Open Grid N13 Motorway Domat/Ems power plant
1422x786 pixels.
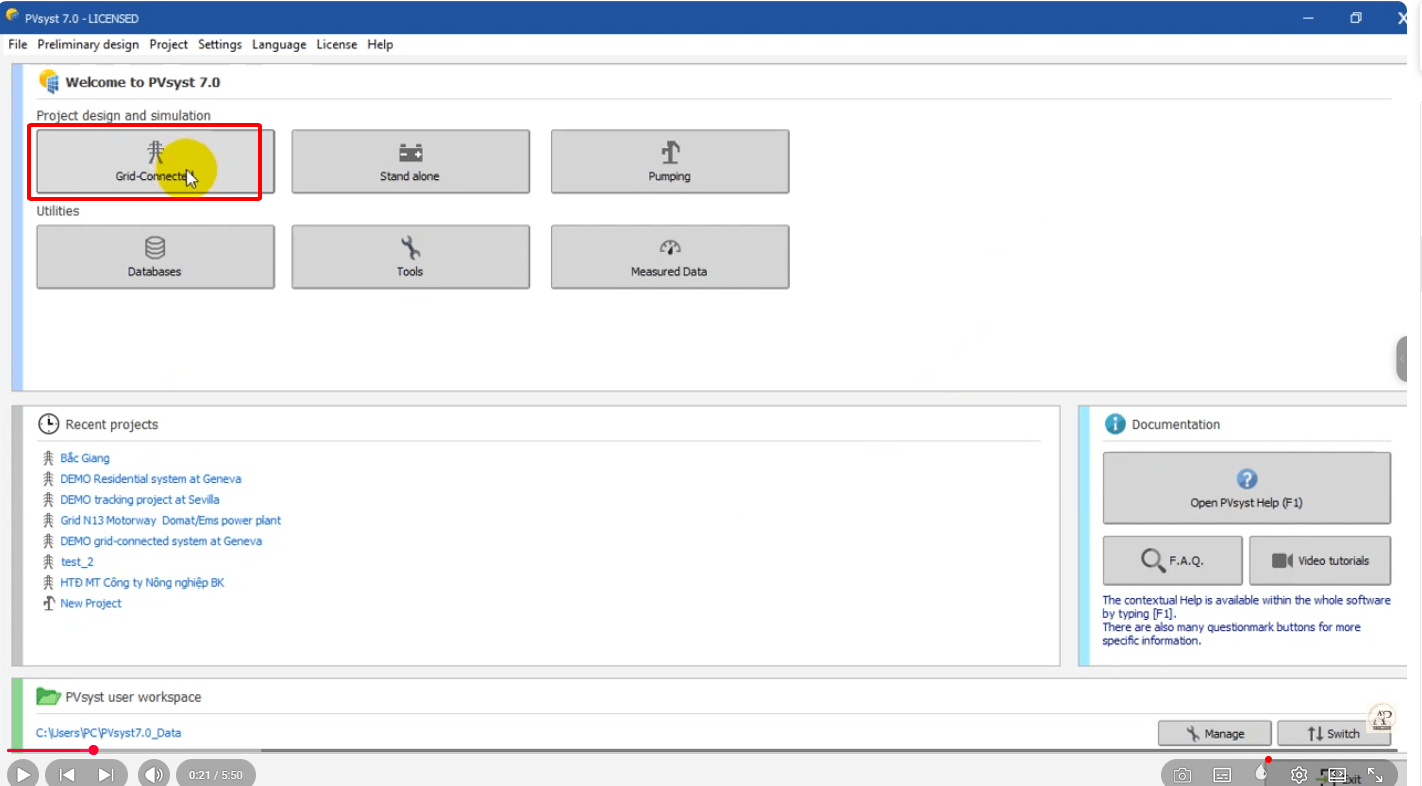point(170,520)
